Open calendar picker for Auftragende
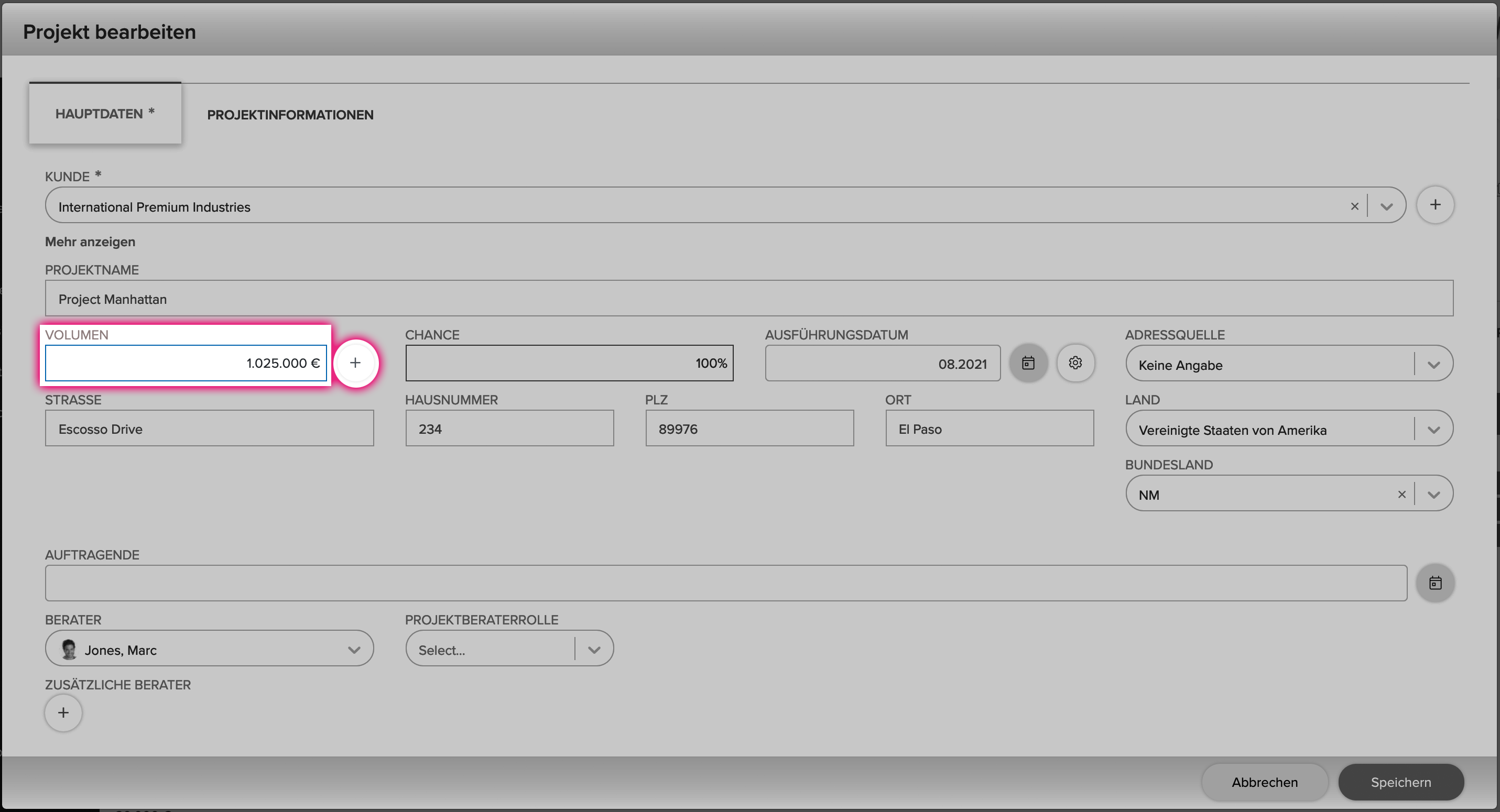Image resolution: width=1500 pixels, height=812 pixels. 1435,583
